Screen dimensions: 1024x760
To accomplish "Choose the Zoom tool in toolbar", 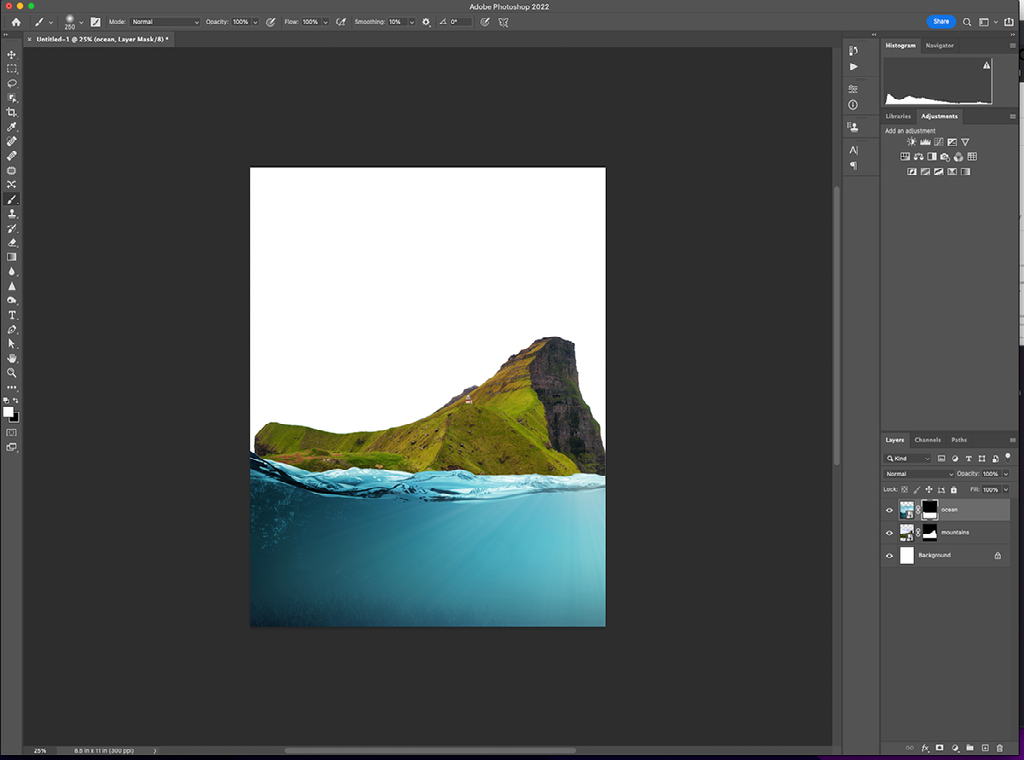I will click(12, 372).
